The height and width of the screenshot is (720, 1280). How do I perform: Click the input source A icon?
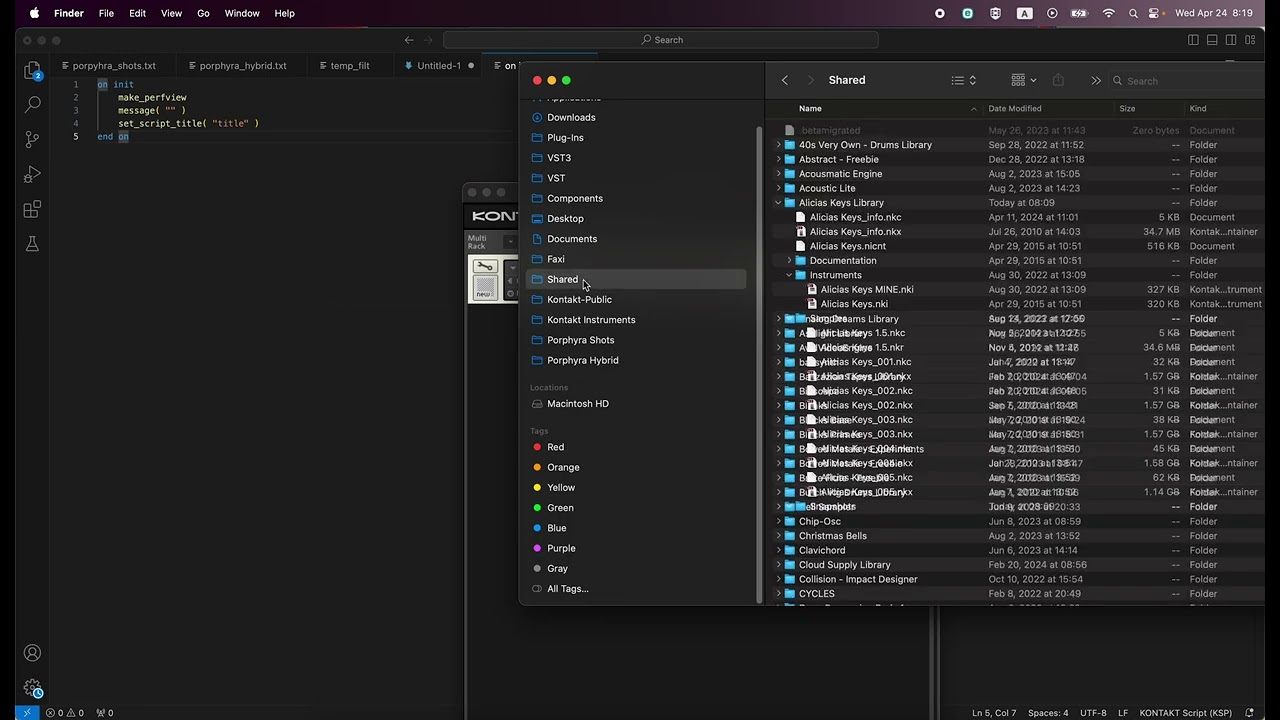1024,13
